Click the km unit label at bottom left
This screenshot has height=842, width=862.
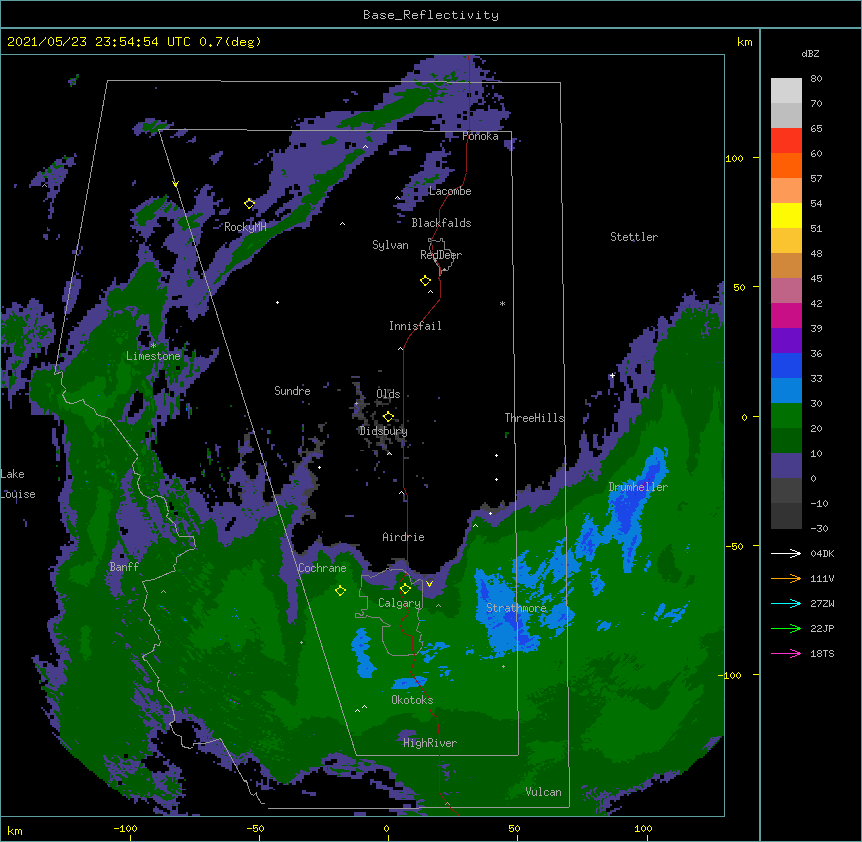[15, 831]
